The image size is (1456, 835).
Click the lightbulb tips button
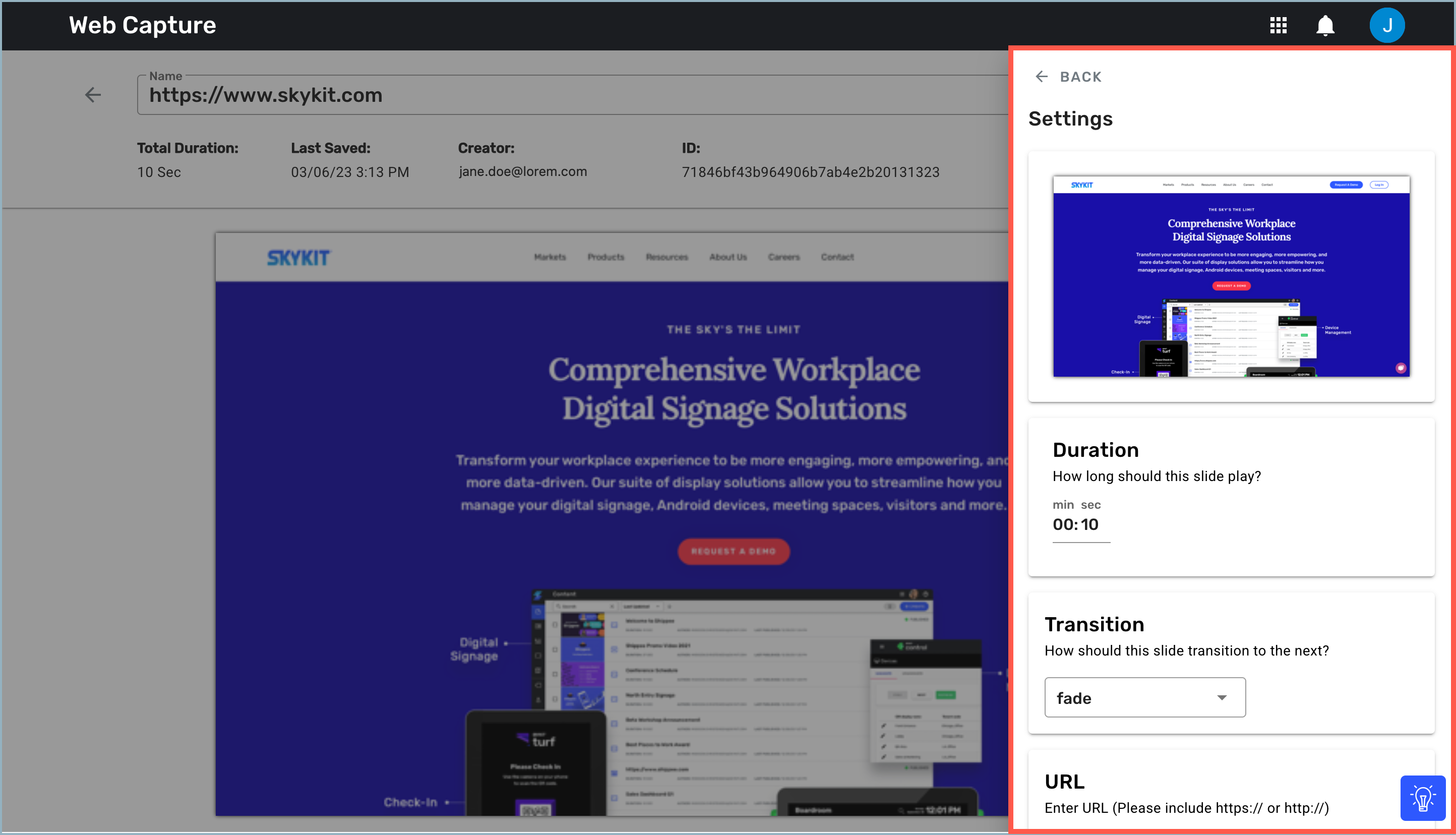pyautogui.click(x=1422, y=798)
